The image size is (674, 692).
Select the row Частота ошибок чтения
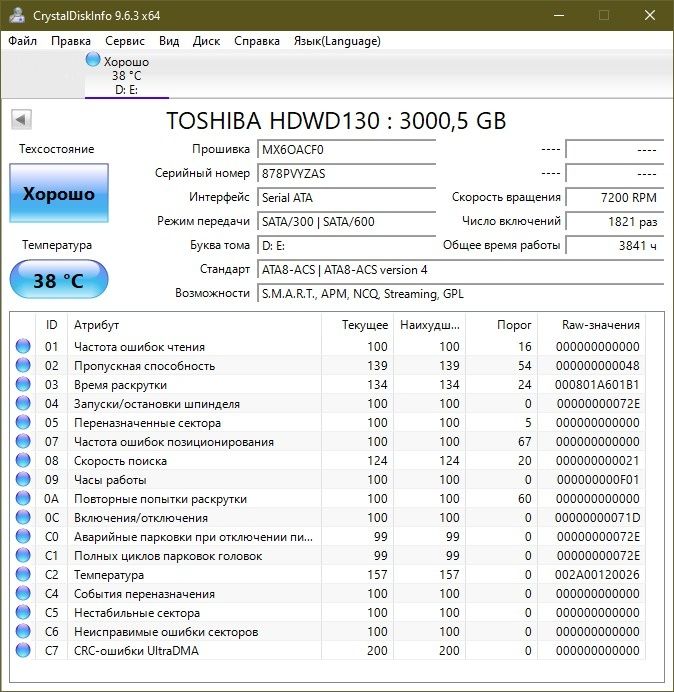328,346
